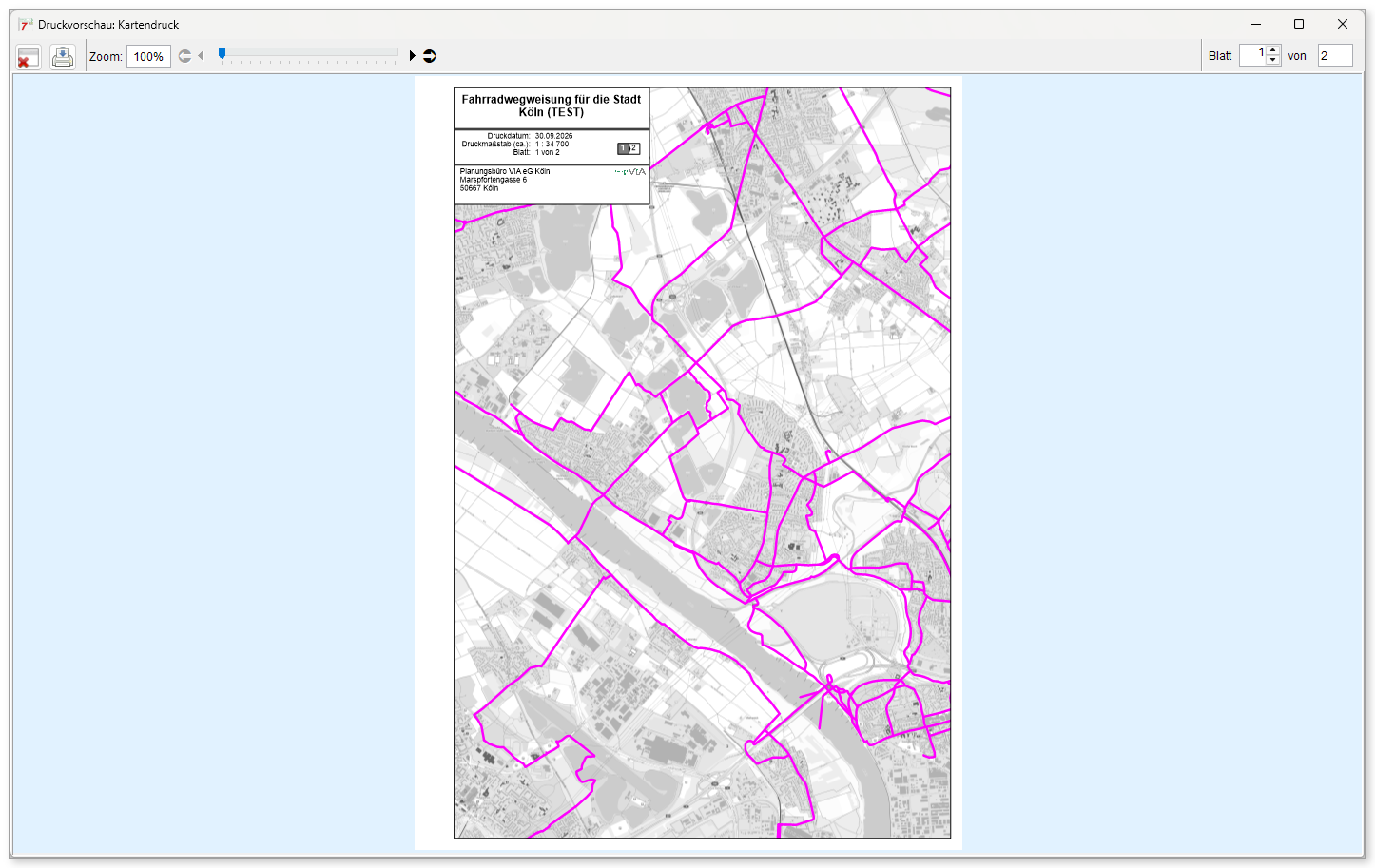
Task: Click the blue zoom slider handle
Action: pyautogui.click(x=222, y=54)
